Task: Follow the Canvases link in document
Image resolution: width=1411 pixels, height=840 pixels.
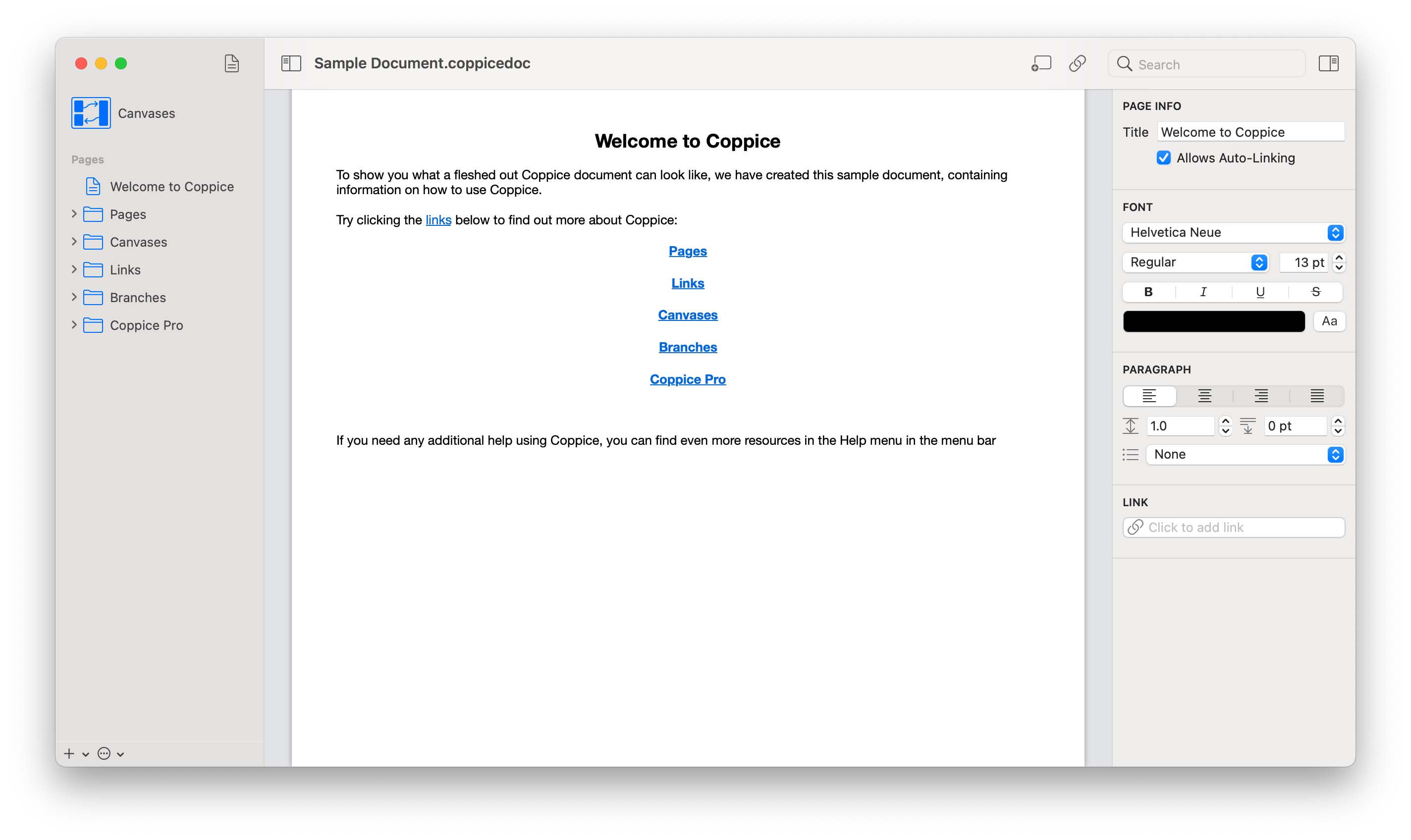Action: (687, 315)
